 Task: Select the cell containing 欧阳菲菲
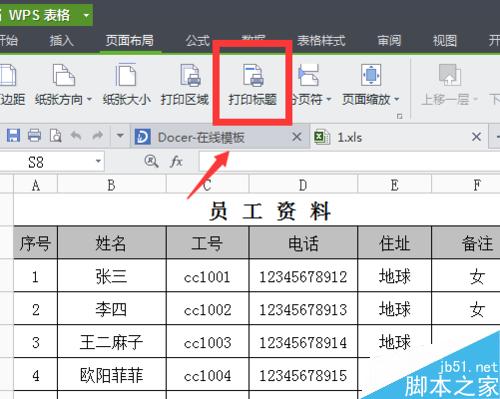(x=112, y=375)
